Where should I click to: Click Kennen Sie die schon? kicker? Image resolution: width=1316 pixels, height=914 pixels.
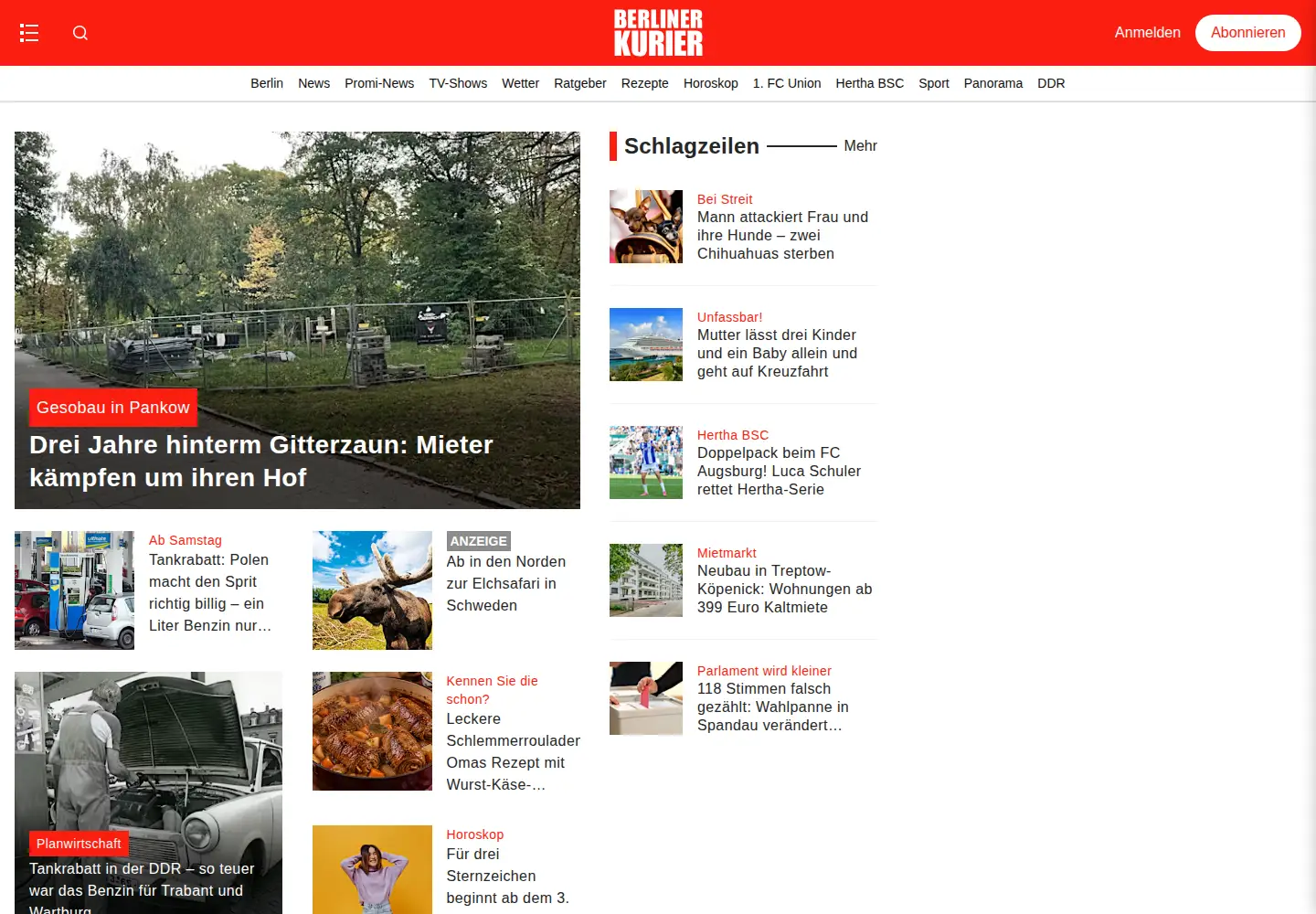pos(492,690)
